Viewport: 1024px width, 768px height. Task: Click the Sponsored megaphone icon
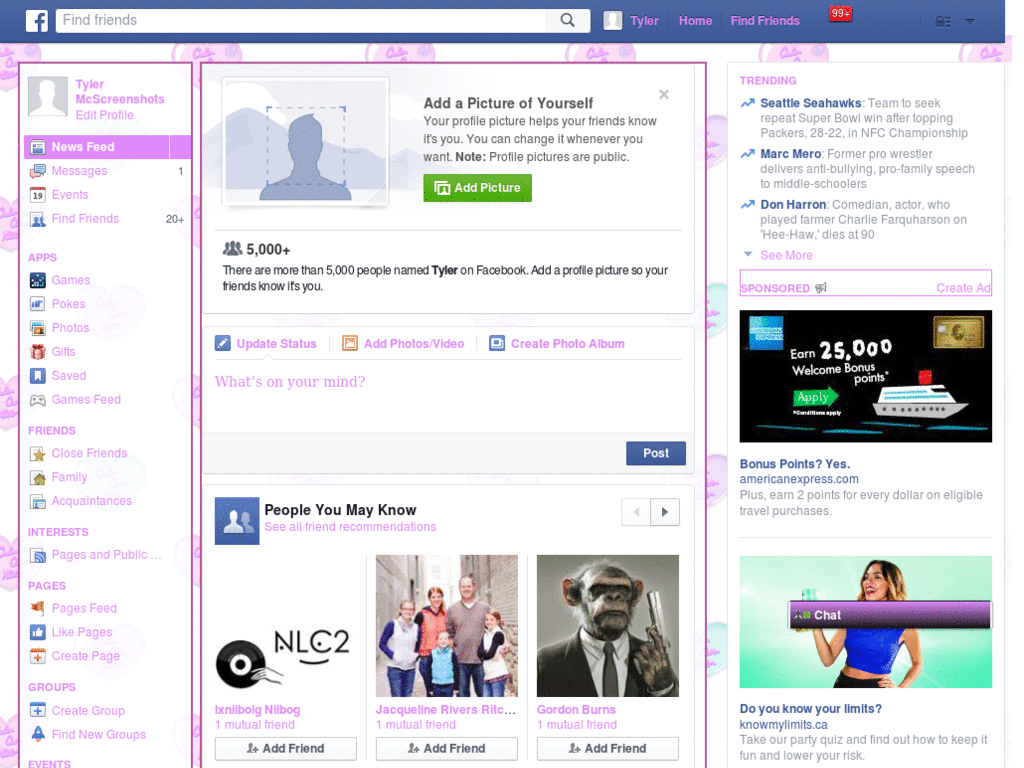tap(821, 288)
